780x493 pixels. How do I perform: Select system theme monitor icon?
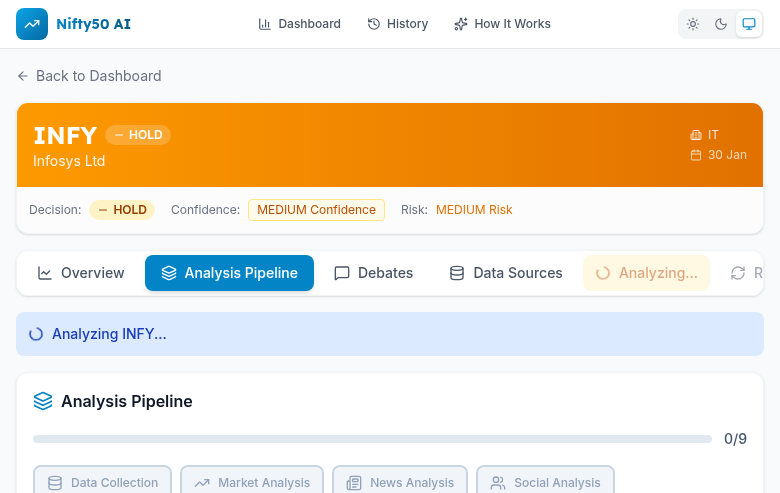[x=748, y=24]
